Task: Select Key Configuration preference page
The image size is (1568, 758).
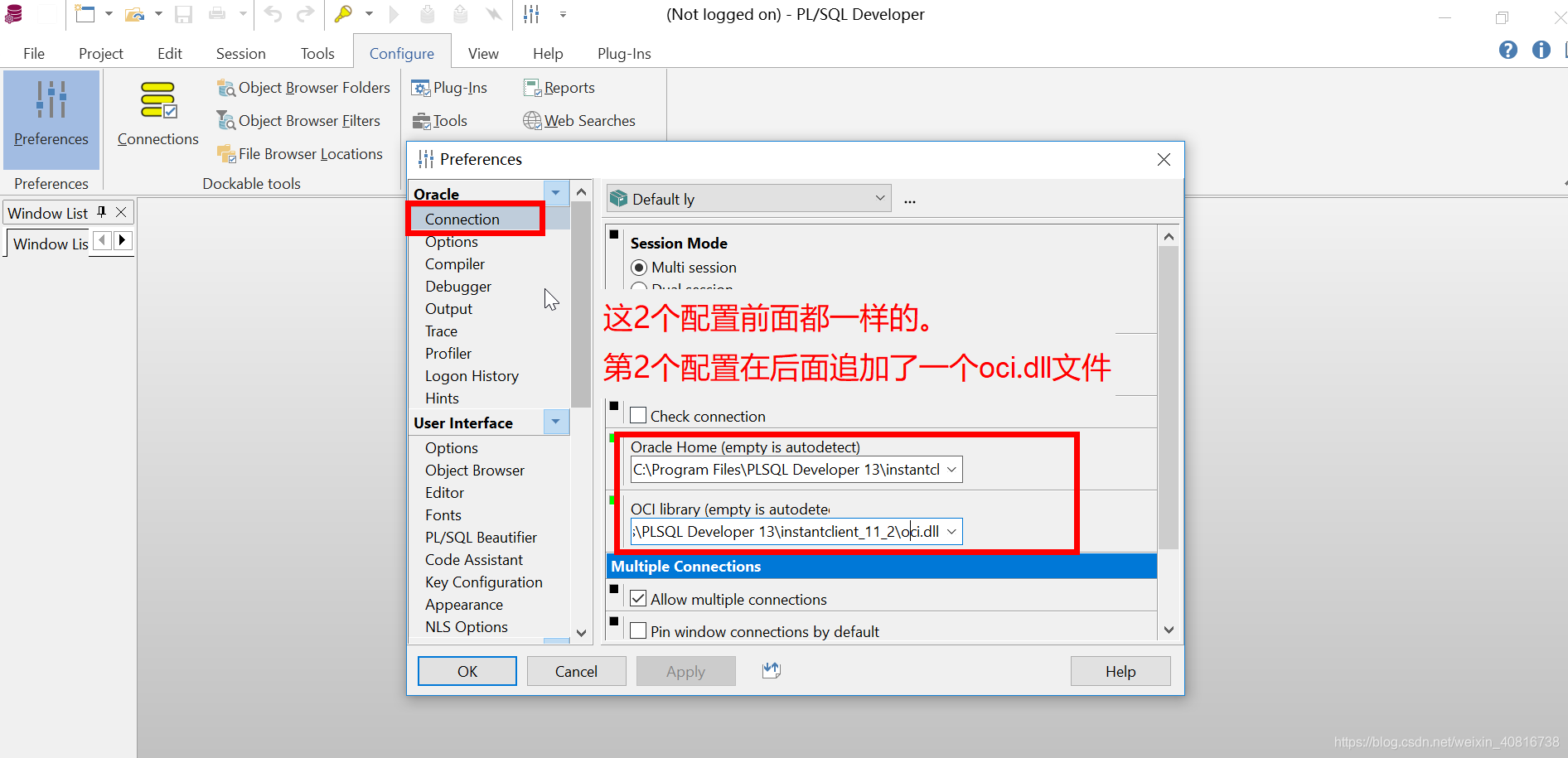Action: pos(484,582)
